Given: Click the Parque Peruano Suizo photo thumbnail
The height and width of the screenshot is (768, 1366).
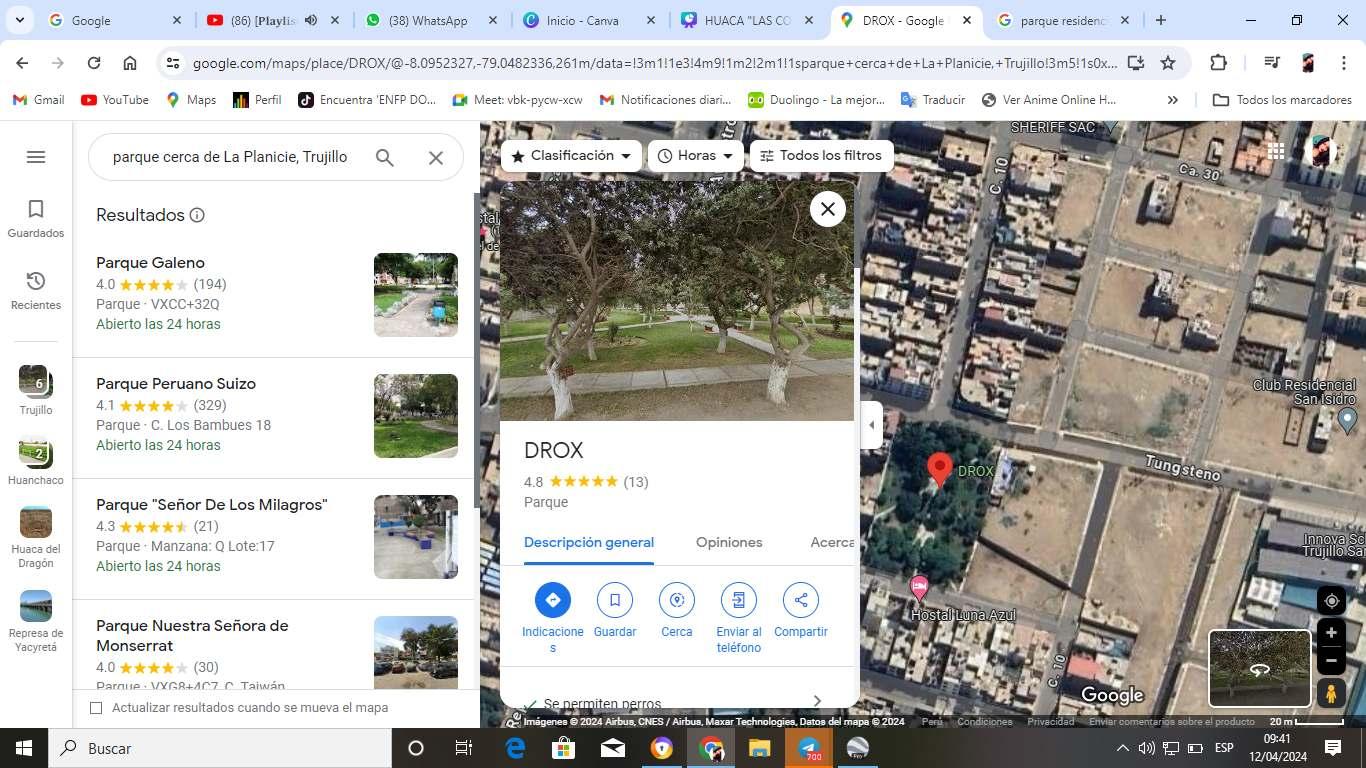Looking at the screenshot, I should coord(416,416).
